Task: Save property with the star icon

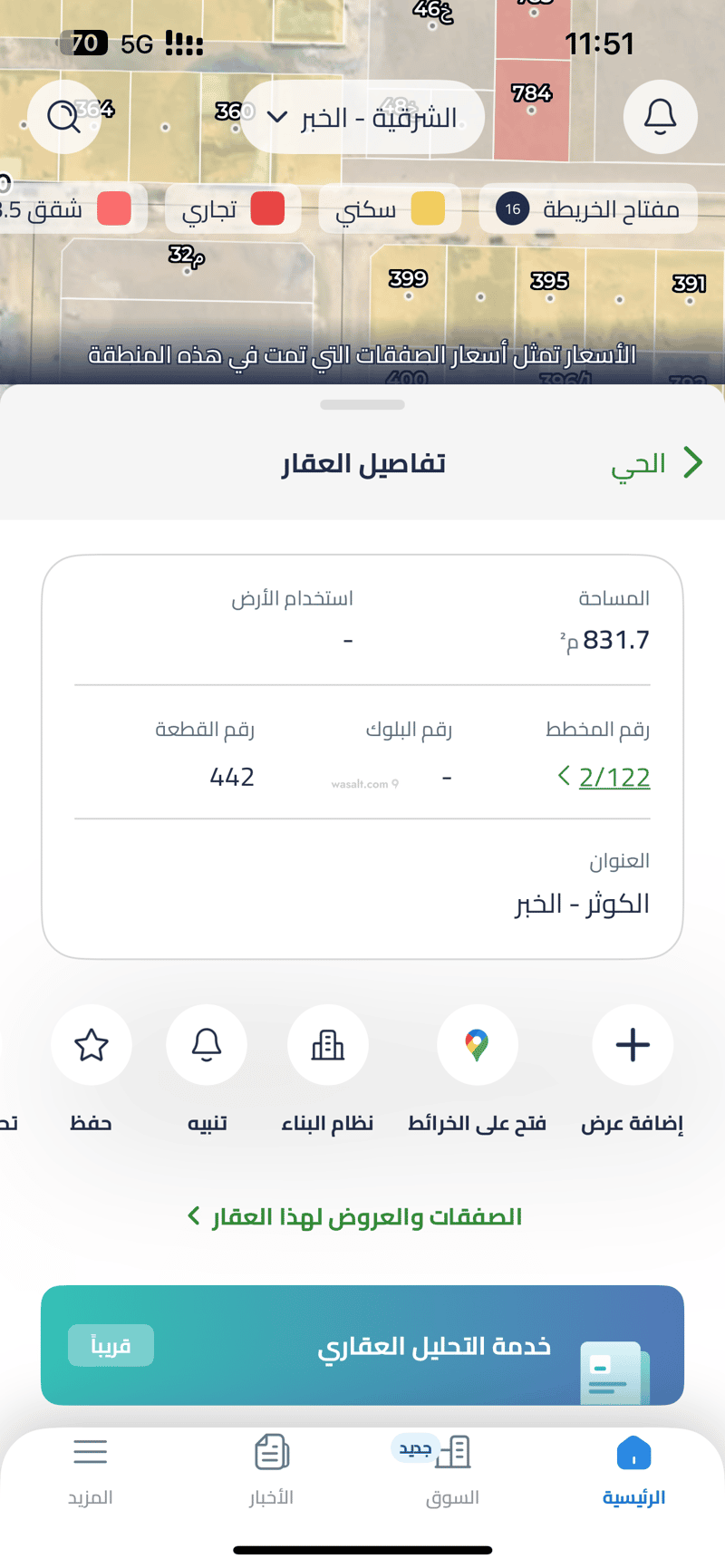Action: [x=92, y=1045]
